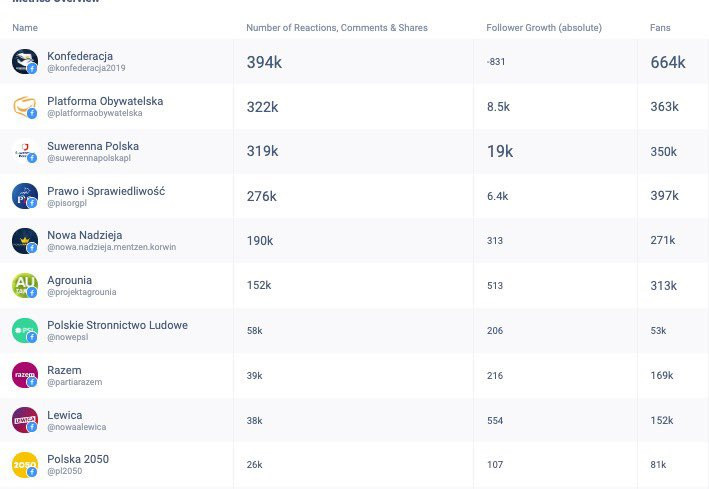
Task: Open the Suwerenna Polska page name
Action: [93, 146]
